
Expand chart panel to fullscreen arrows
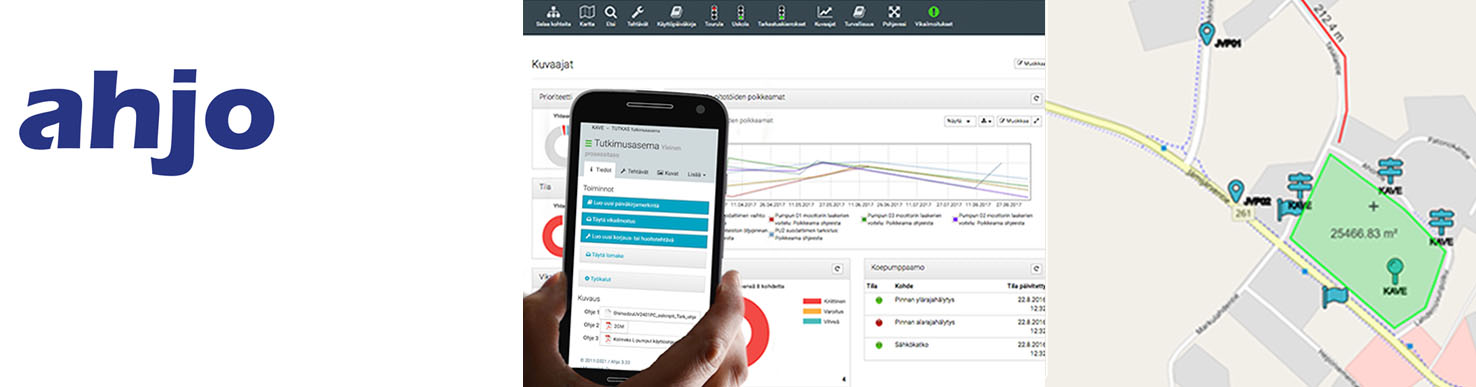(x=1037, y=120)
